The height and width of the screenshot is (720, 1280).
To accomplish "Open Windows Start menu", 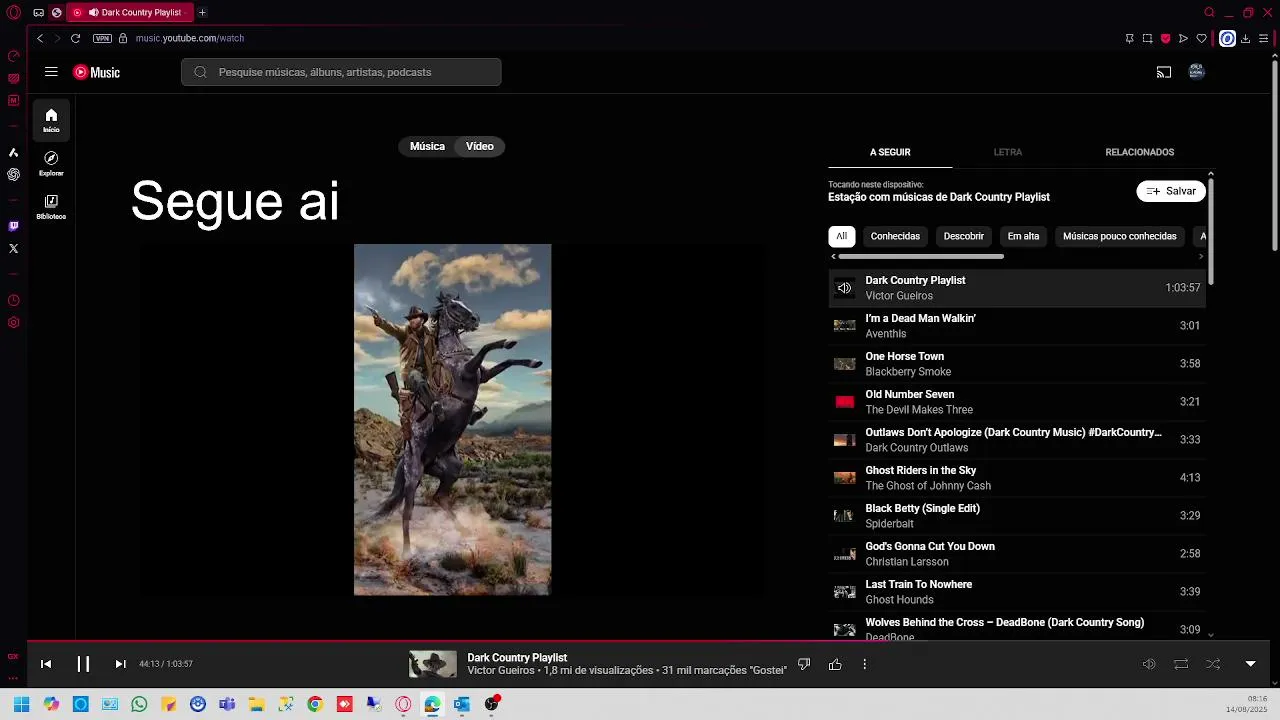I will (x=21, y=704).
